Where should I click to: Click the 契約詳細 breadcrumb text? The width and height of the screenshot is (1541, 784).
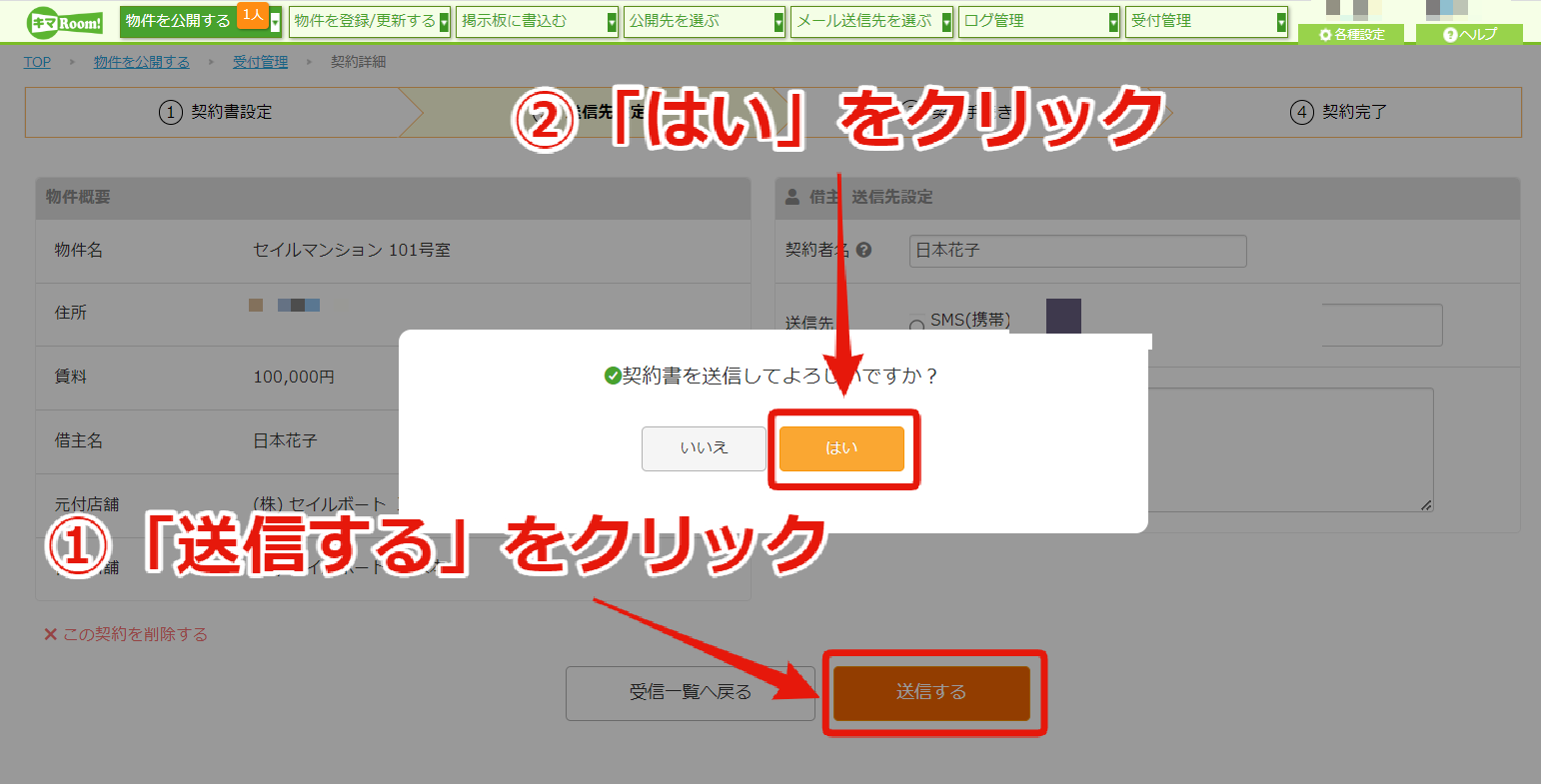pyautogui.click(x=358, y=62)
